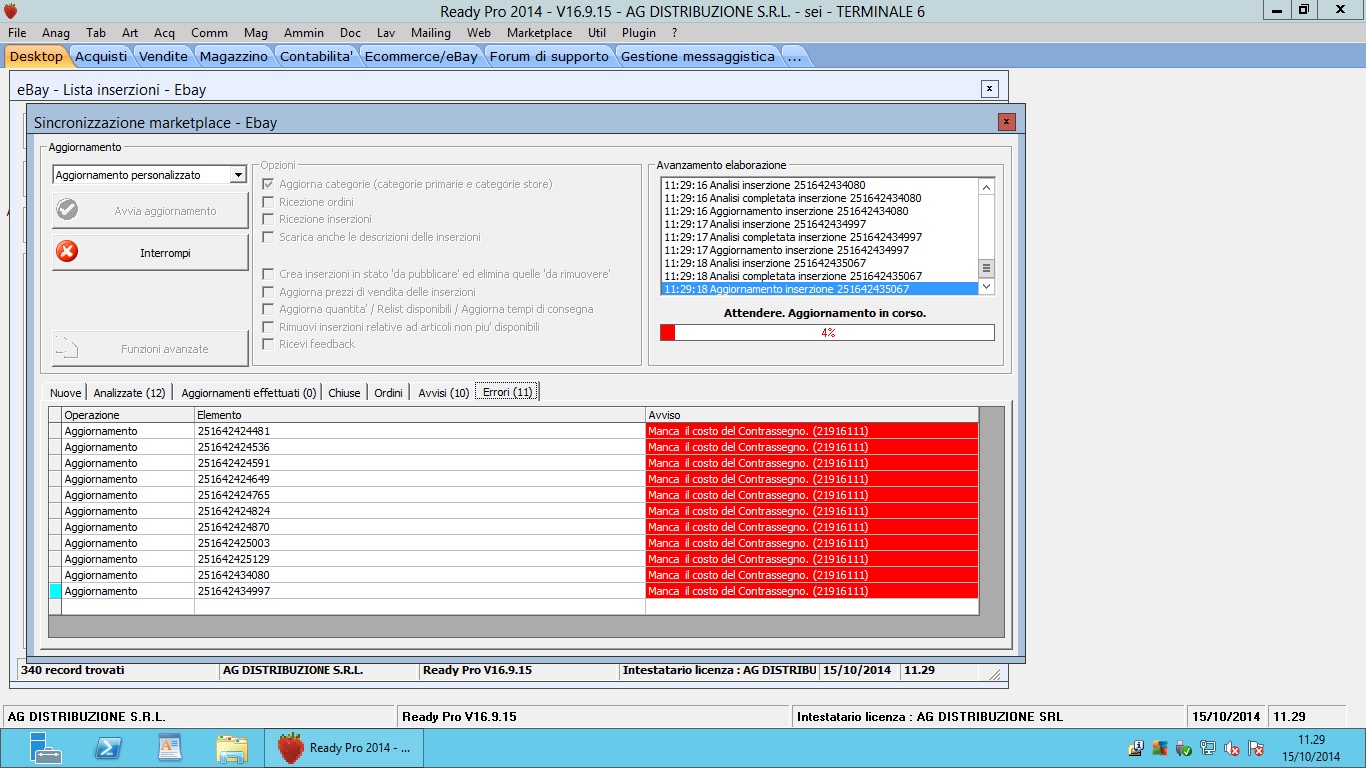Image resolution: width=1366 pixels, height=768 pixels.
Task: Click the muted speaker volume tray icon
Action: [x=1233, y=748]
